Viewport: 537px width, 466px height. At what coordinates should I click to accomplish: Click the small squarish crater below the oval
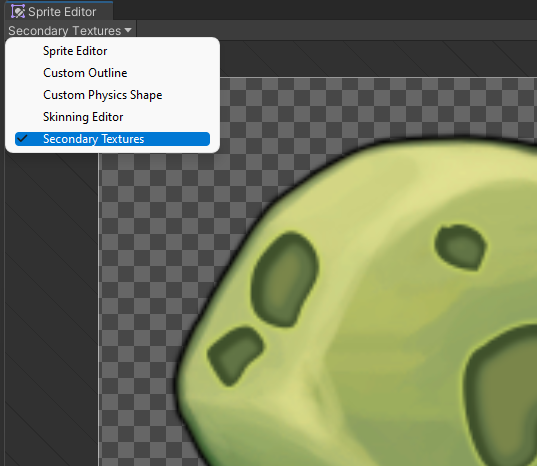tap(236, 355)
